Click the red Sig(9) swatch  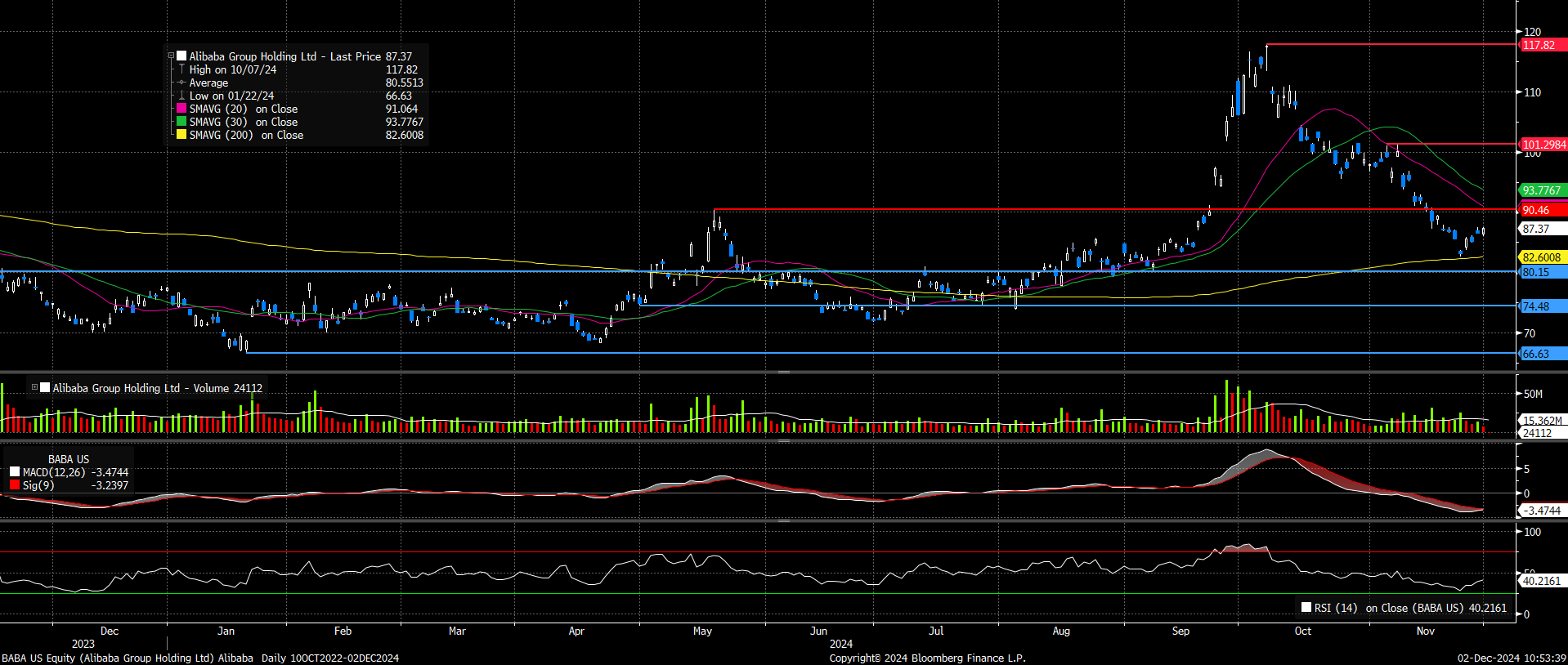(x=15, y=485)
